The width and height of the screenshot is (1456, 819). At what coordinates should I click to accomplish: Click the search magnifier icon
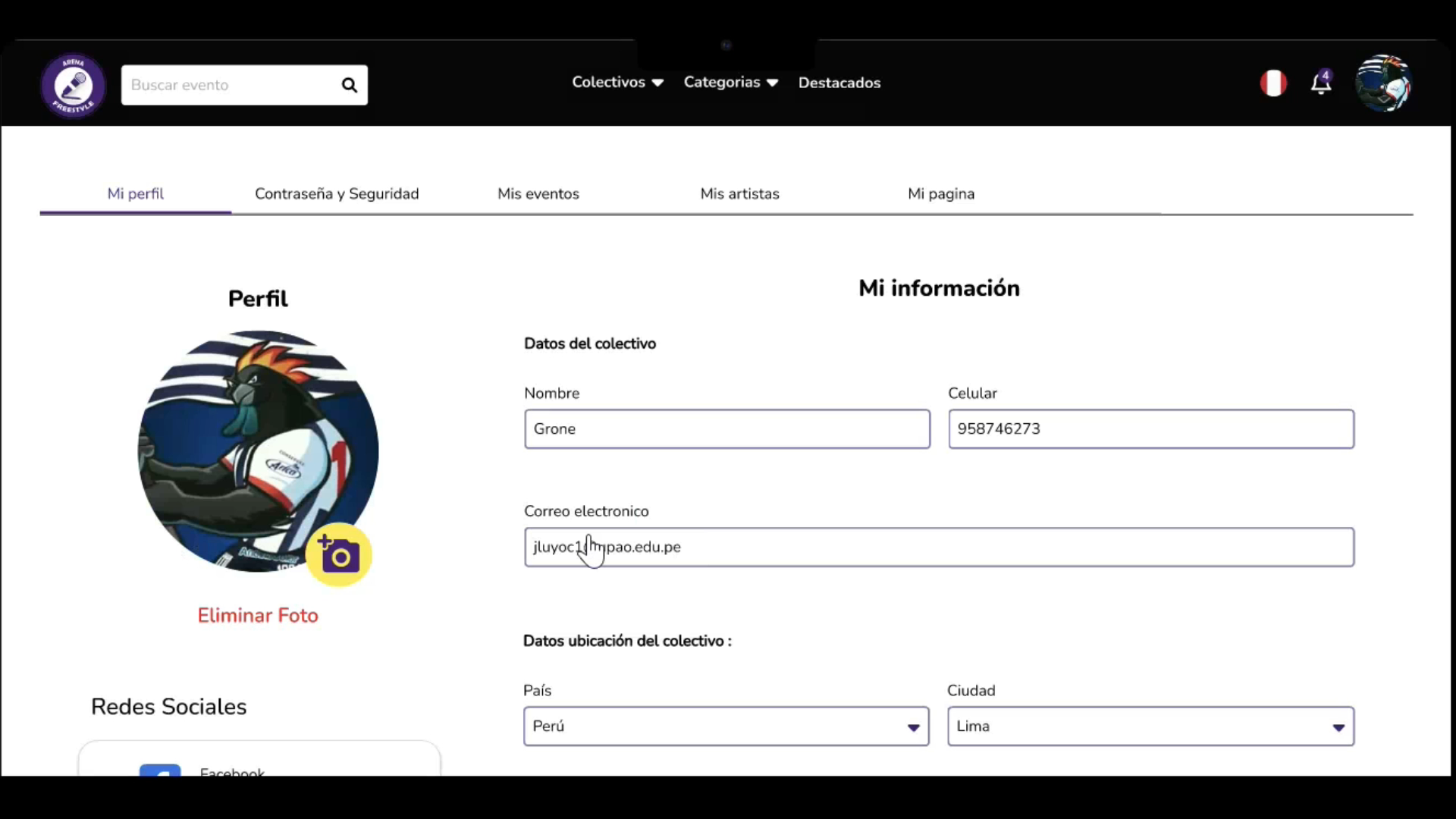(x=349, y=85)
